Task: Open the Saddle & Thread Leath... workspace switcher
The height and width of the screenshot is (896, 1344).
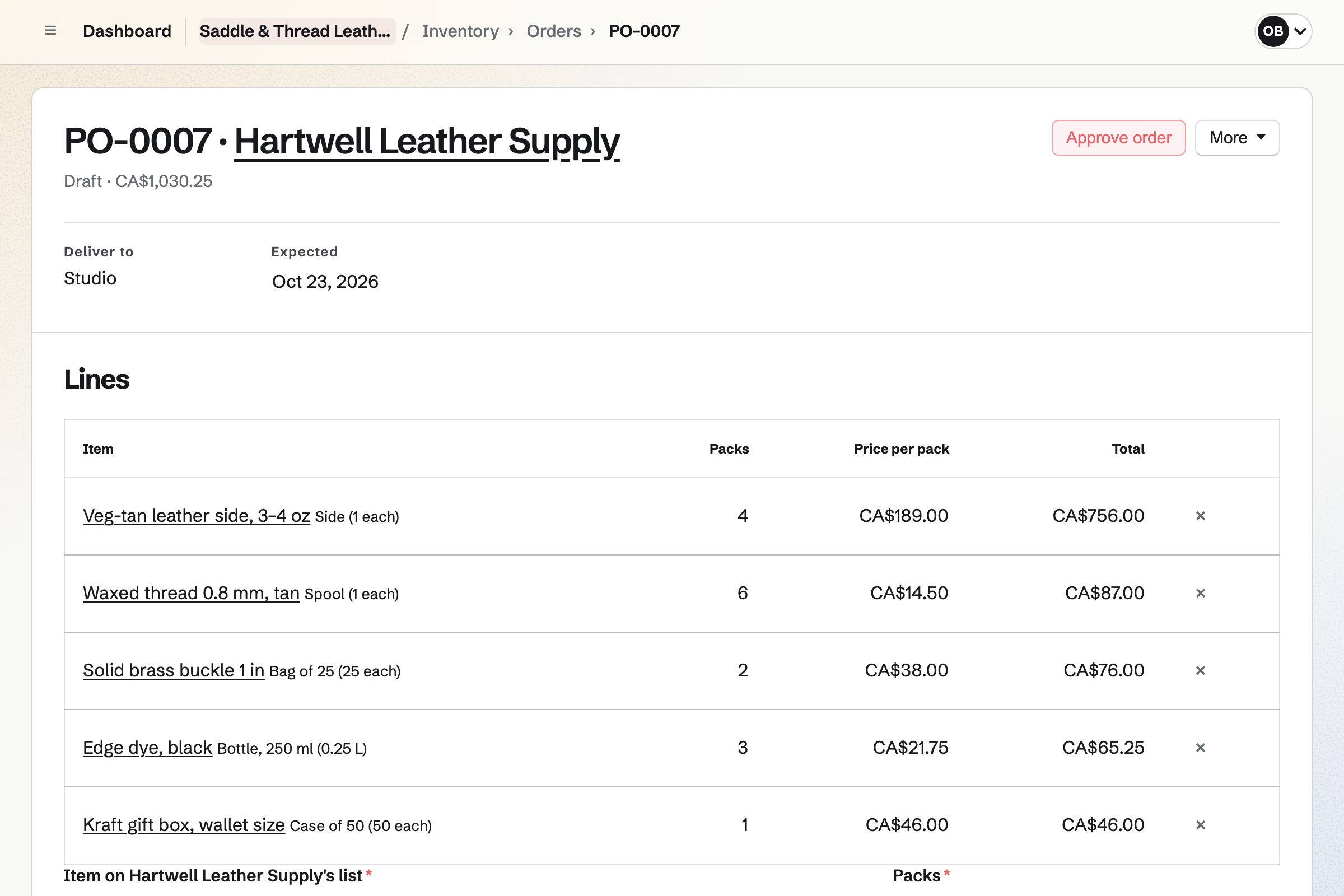Action: coord(297,31)
